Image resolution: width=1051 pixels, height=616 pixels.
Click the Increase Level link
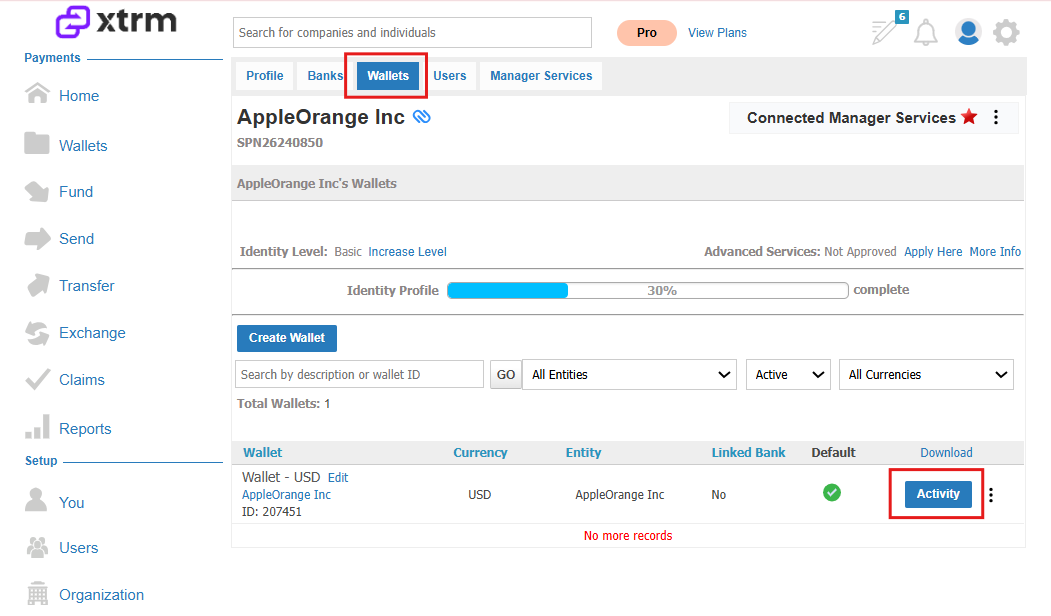click(x=408, y=252)
